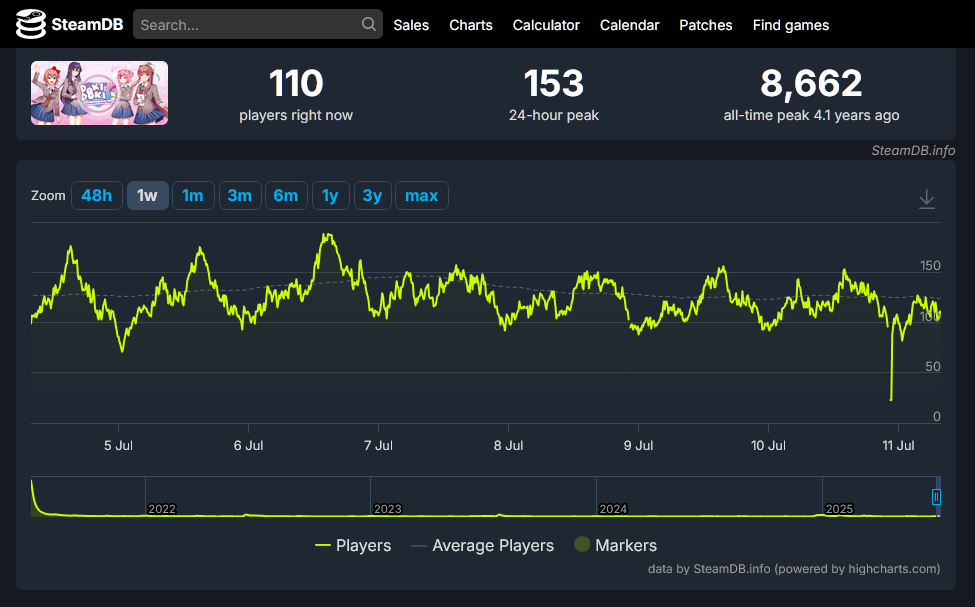Click the 2024 label in navigator
Screen dimensions: 975x607
pos(613,509)
